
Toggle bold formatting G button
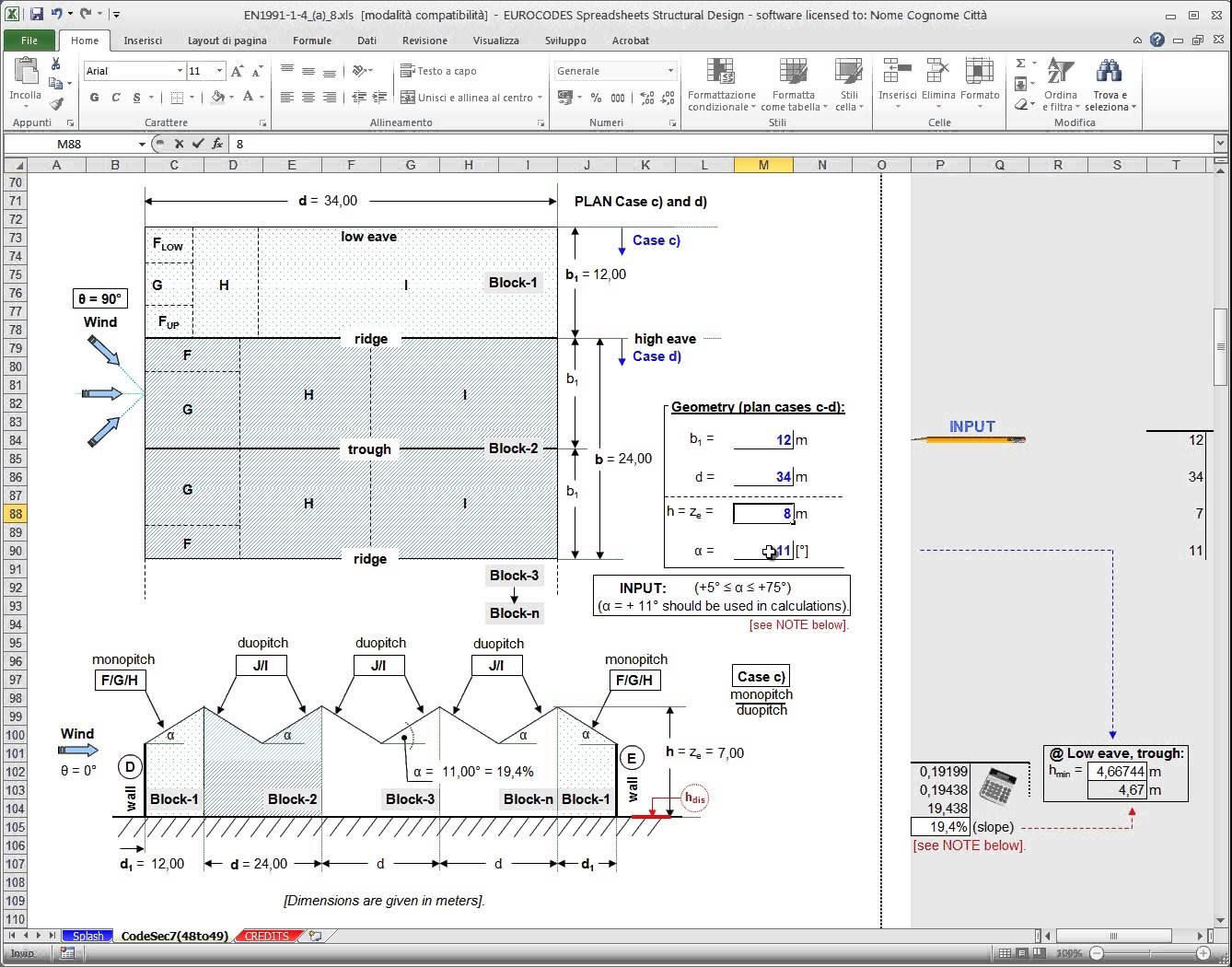point(94,98)
